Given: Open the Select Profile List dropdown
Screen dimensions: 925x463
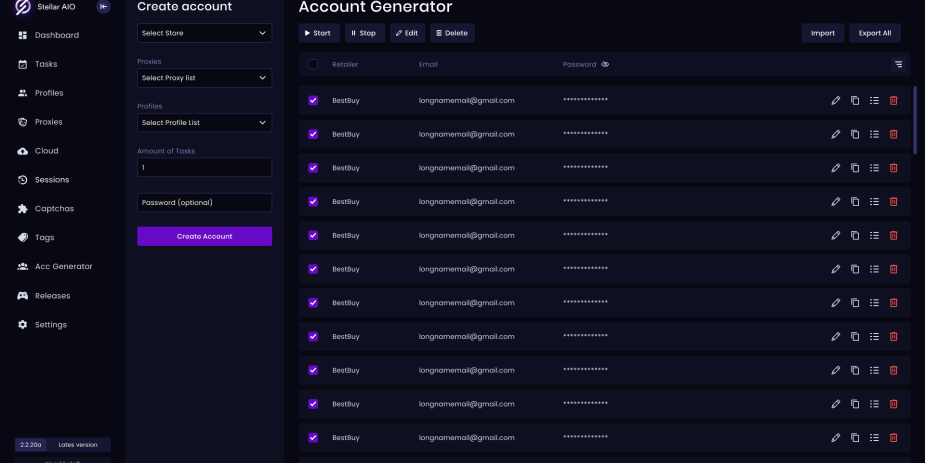Looking at the screenshot, I should pyautogui.click(x=205, y=123).
